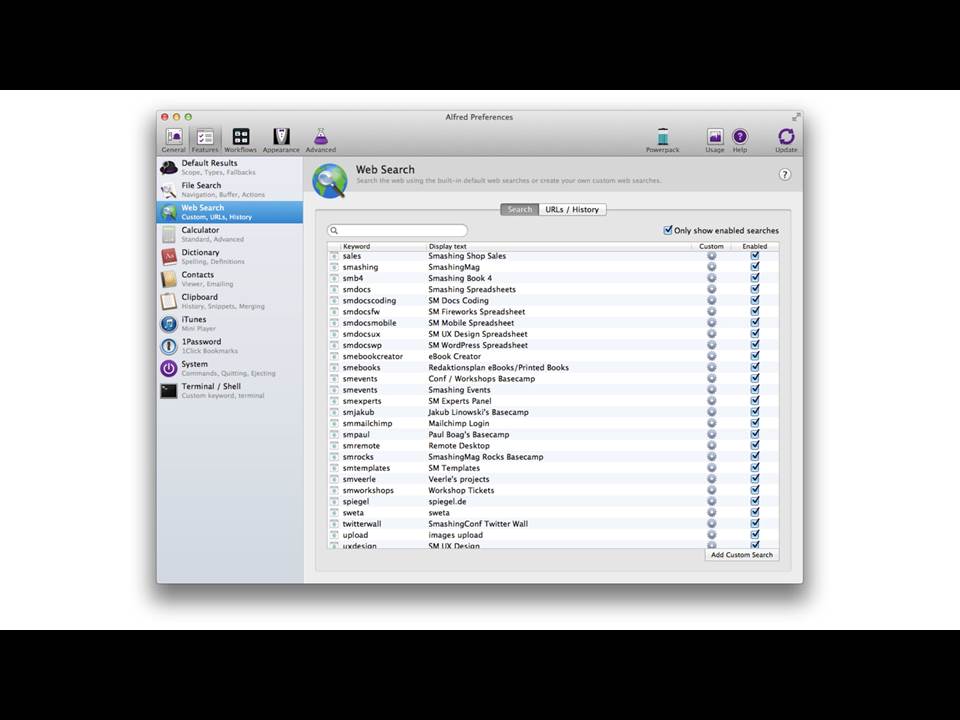This screenshot has width=960, height=720.
Task: Click custom icon for spiegel row
Action: pos(711,501)
